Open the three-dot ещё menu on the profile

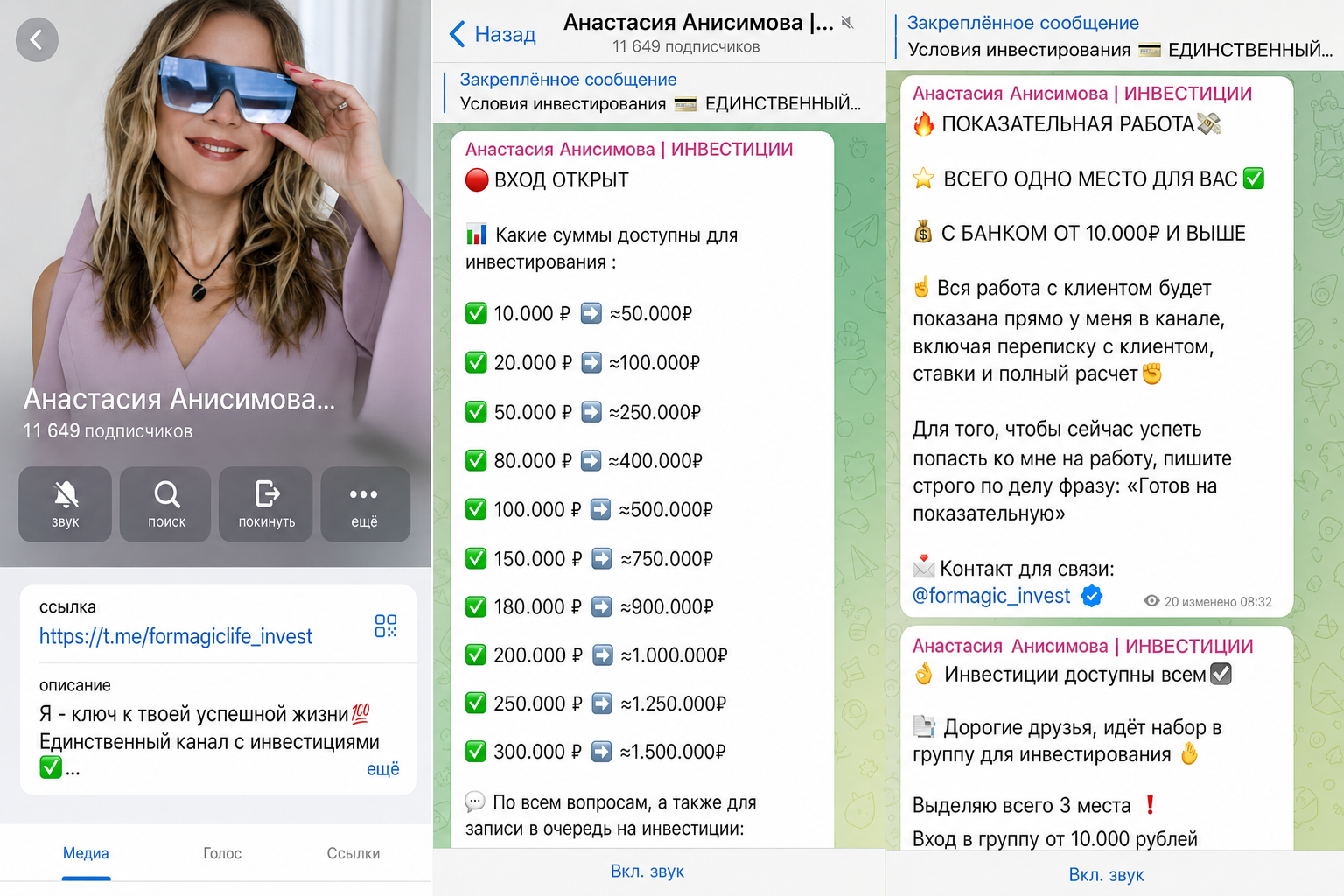[365, 504]
